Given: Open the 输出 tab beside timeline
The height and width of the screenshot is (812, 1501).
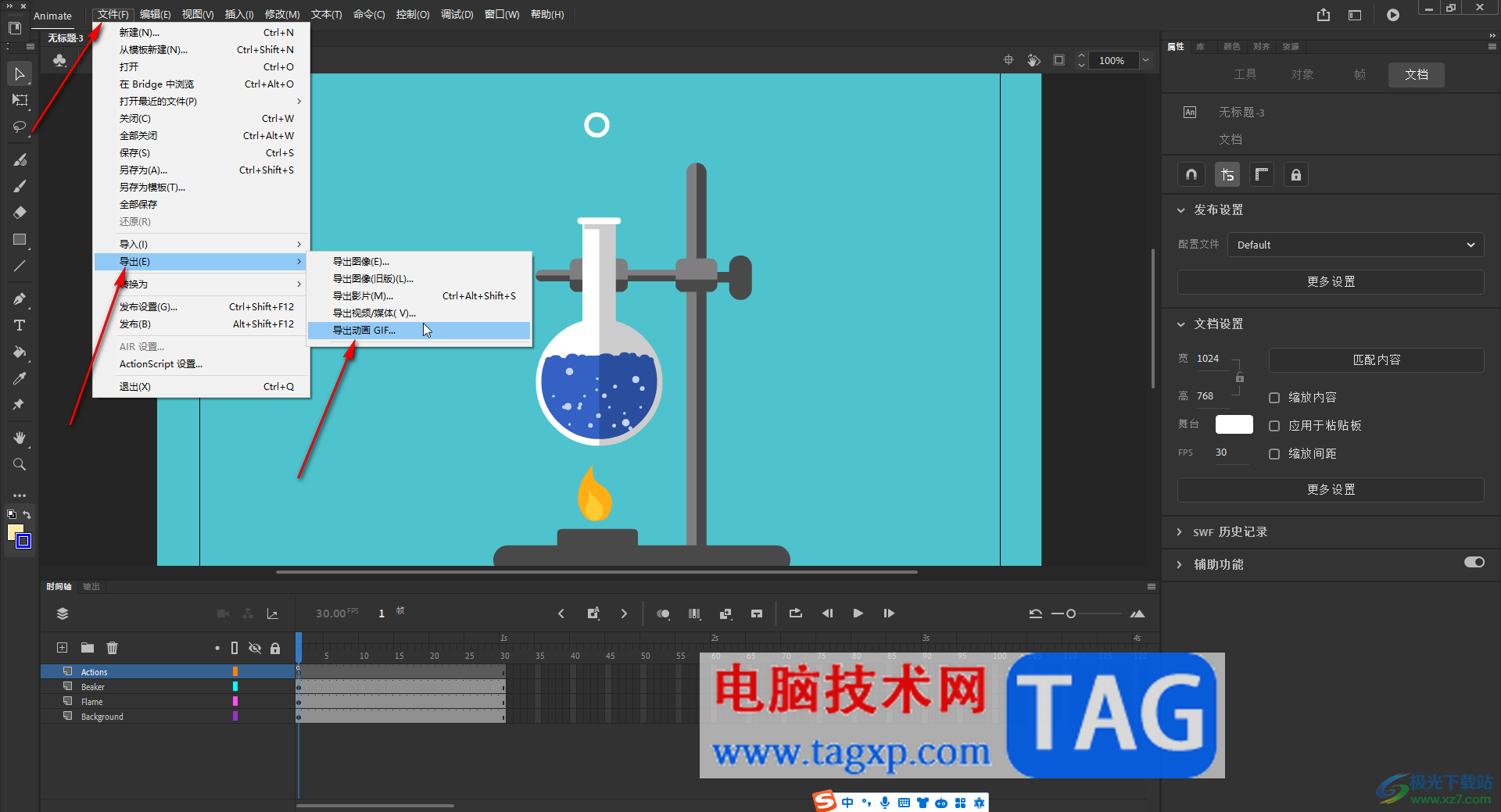Looking at the screenshot, I should 91,587.
